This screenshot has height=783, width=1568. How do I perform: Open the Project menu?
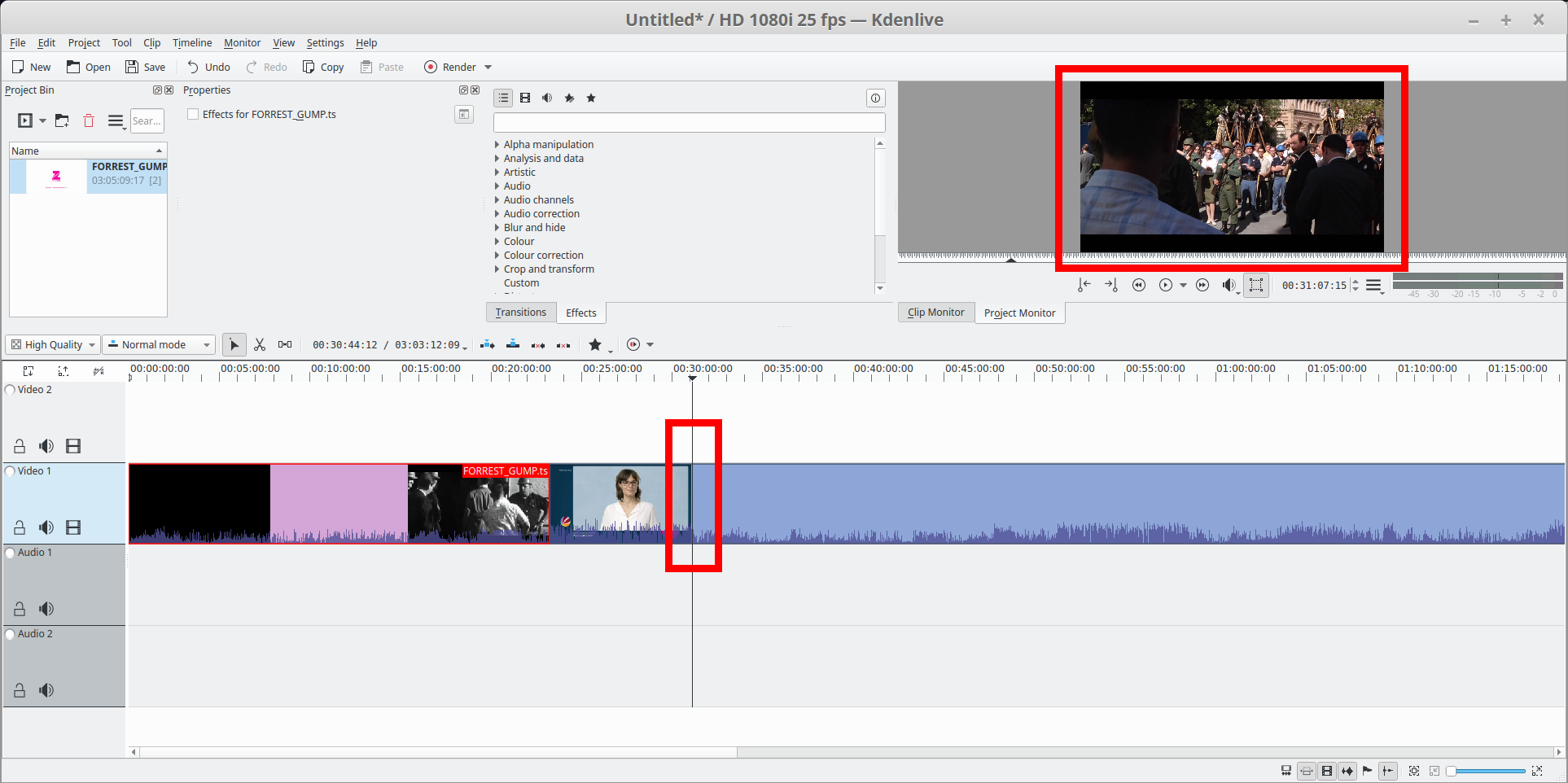click(84, 43)
